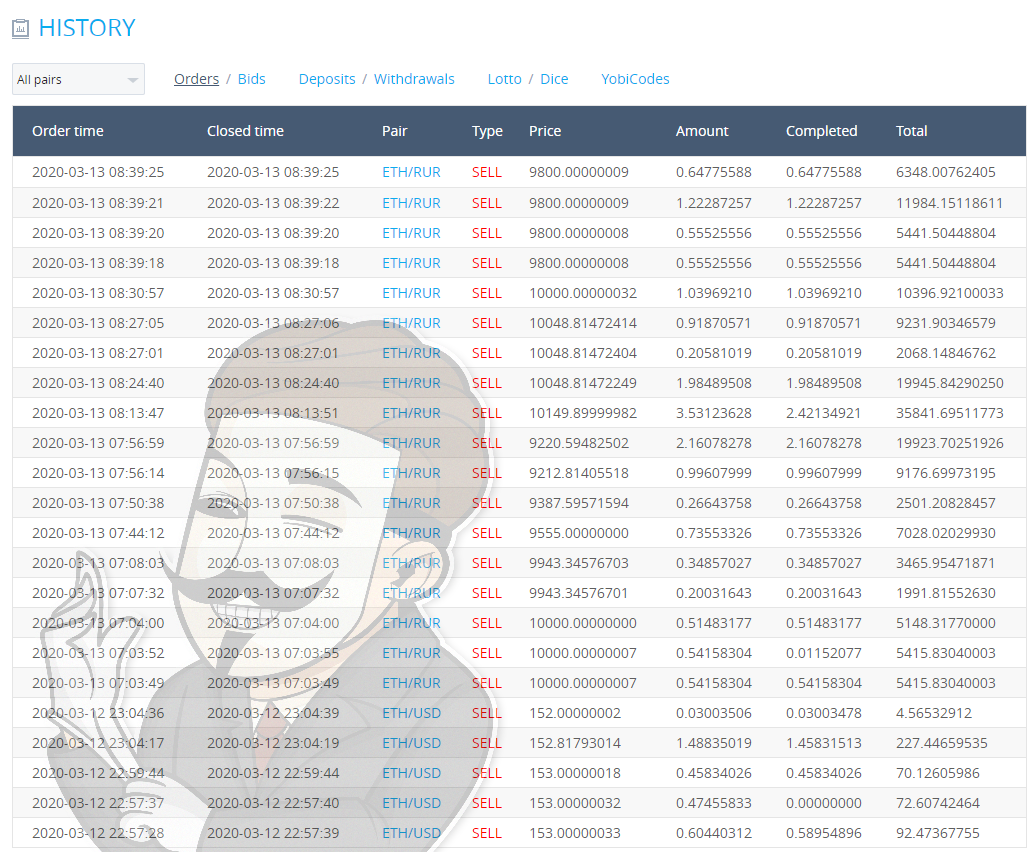Click the Amount column header

702,131
